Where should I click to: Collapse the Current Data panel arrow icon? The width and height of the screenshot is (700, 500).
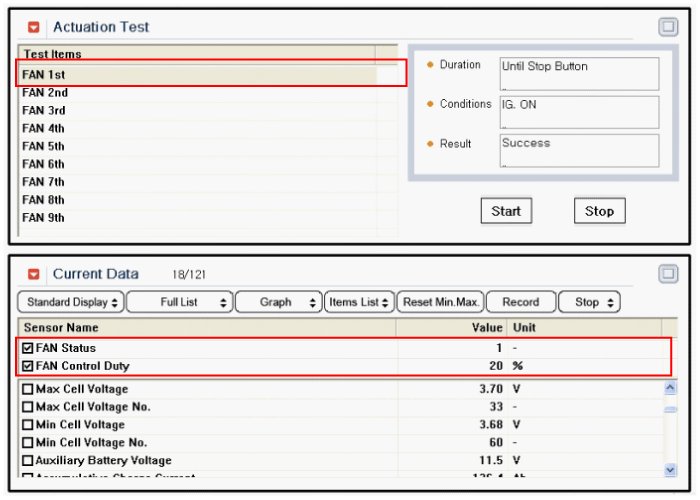click(34, 274)
